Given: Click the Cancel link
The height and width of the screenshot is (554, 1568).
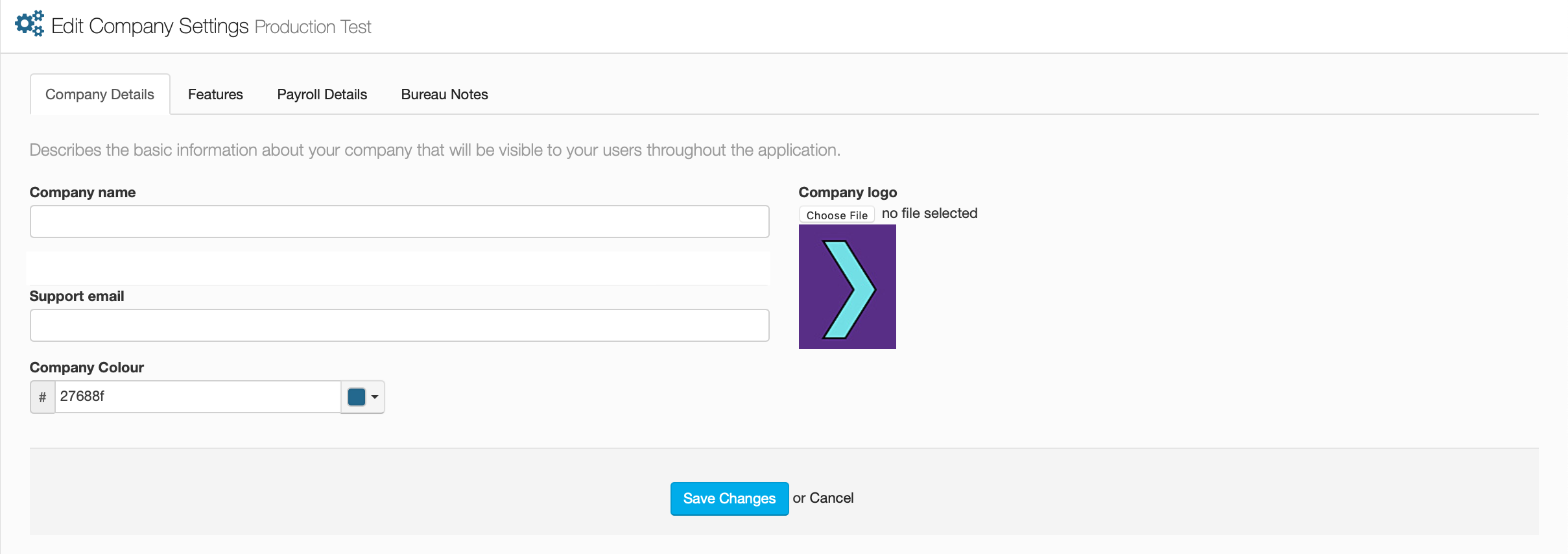Looking at the screenshot, I should pyautogui.click(x=831, y=498).
